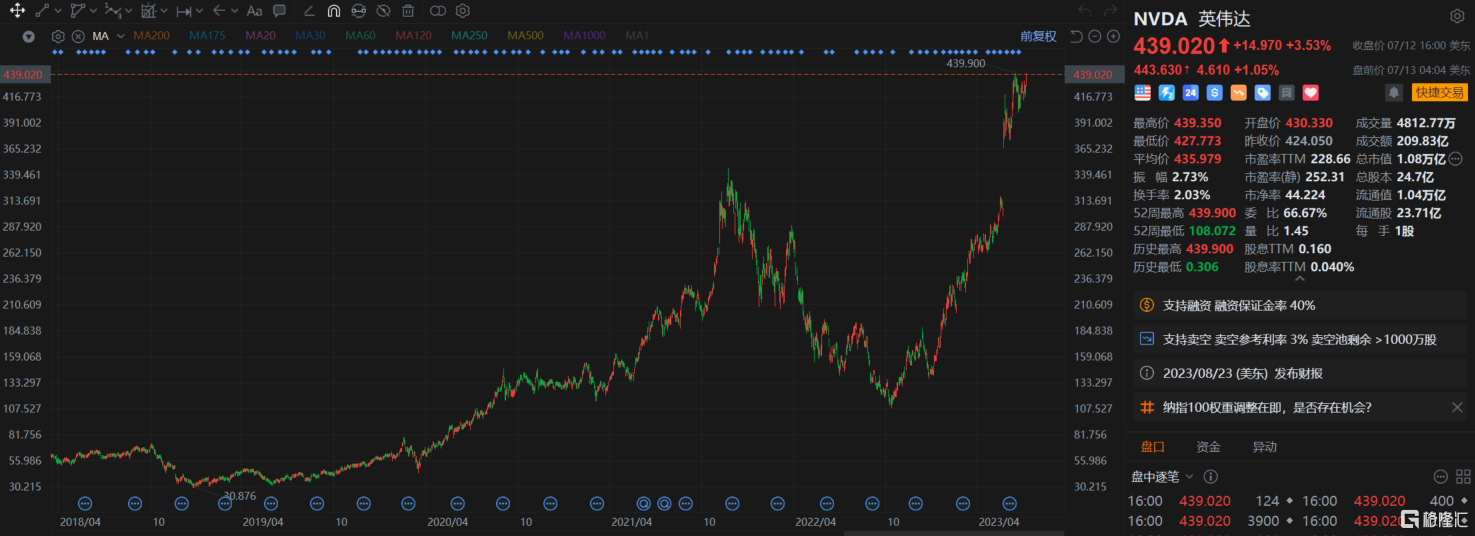Viewport: 1475px width, 536px height.
Task: Toggle the lock drawings icon
Action: coord(359,11)
